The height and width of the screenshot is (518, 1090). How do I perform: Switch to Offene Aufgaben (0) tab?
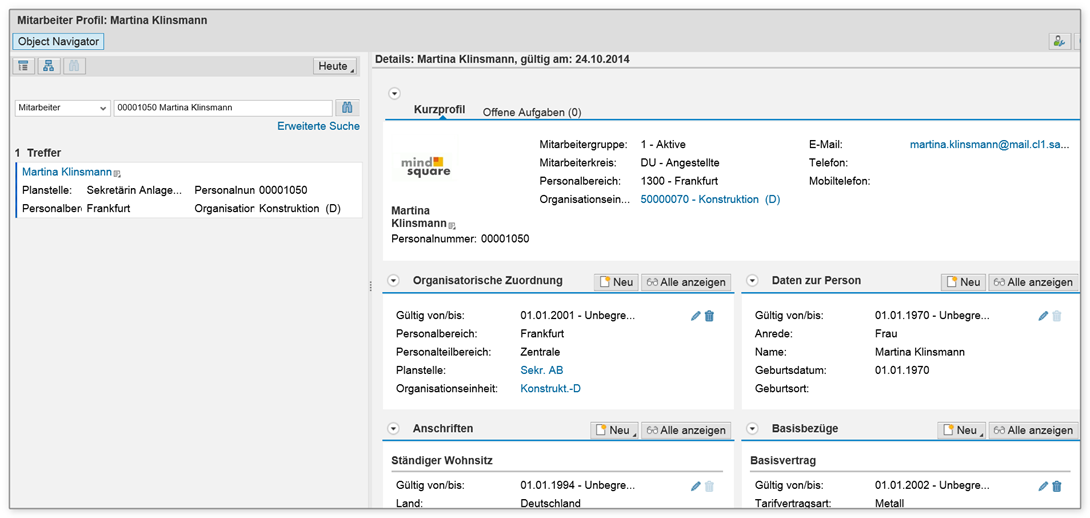point(532,111)
